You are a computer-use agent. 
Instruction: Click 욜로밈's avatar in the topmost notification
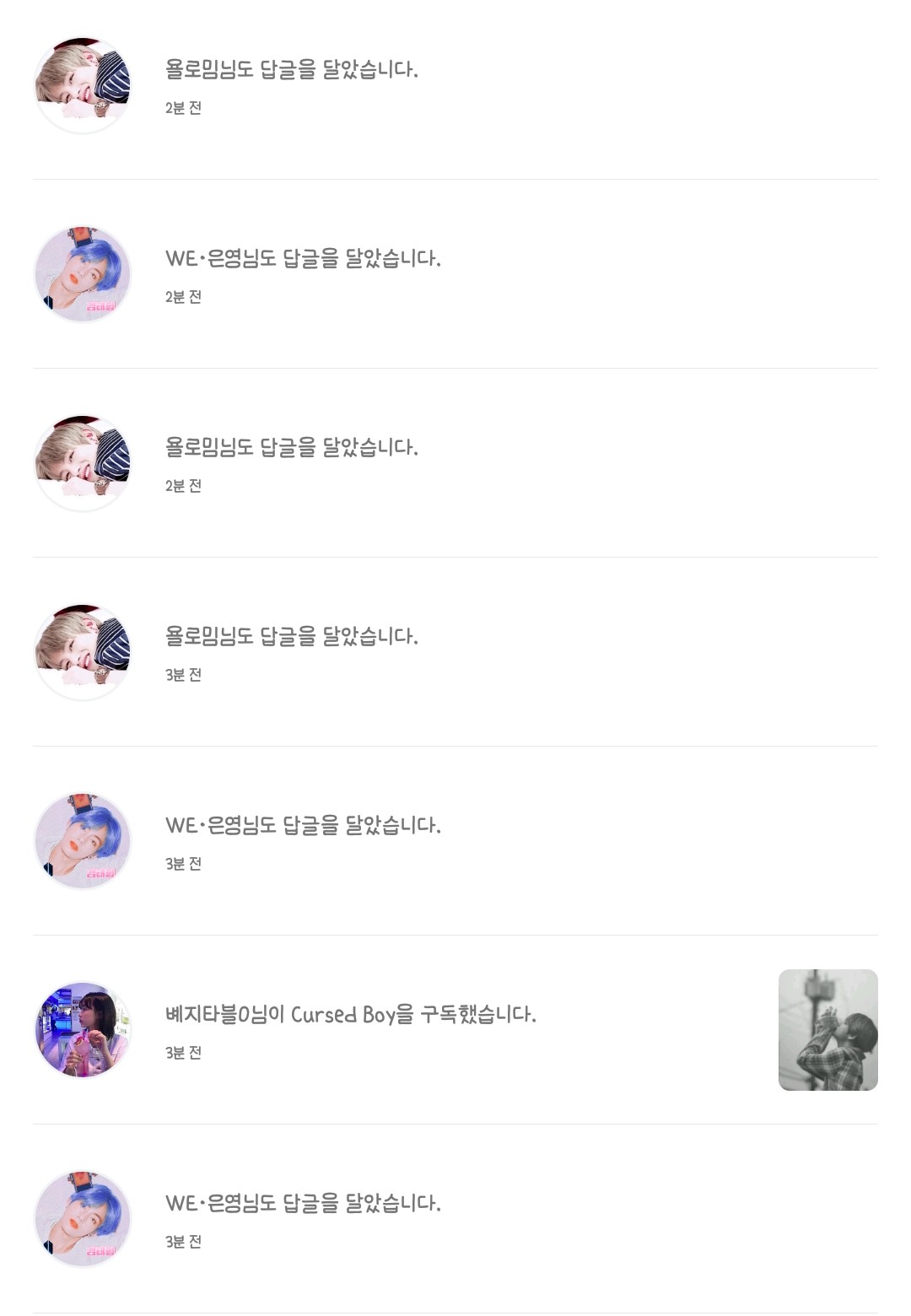pos(83,85)
